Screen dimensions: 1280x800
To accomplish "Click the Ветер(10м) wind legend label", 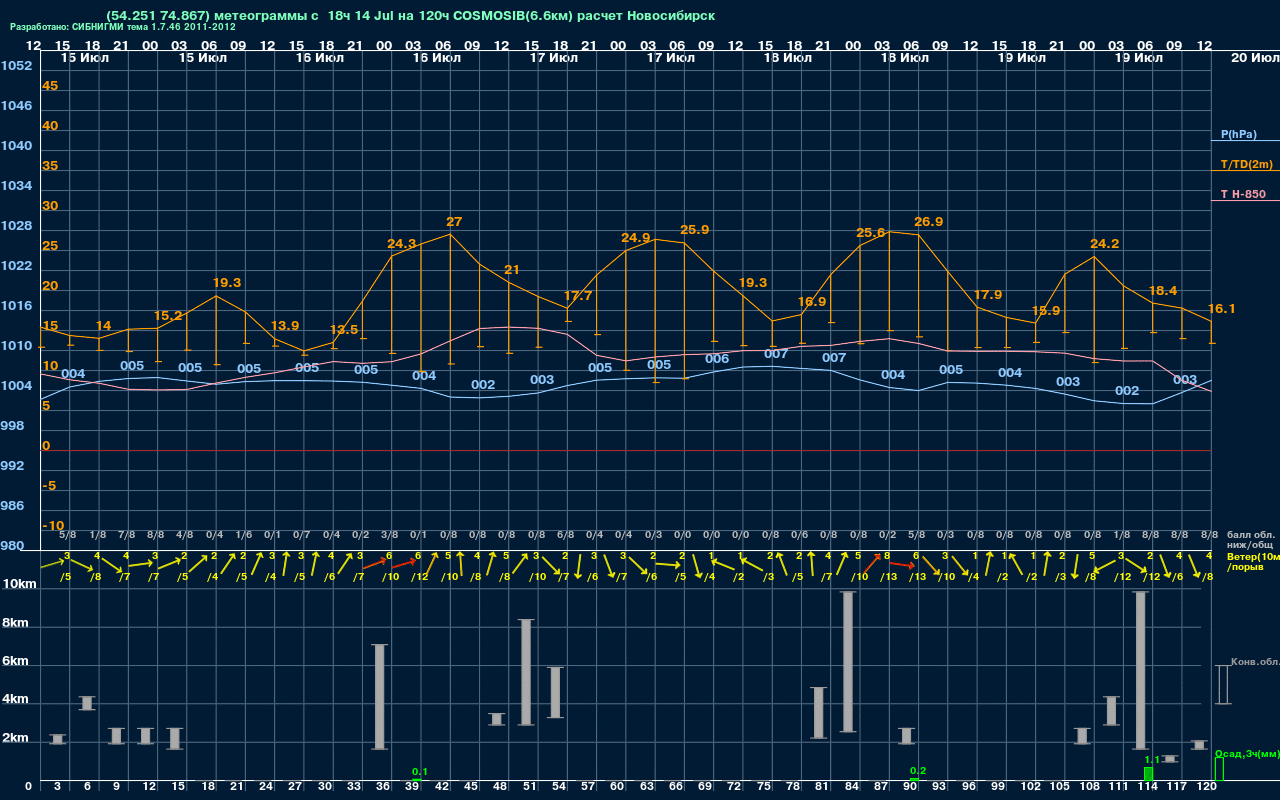I will 1253,555.
